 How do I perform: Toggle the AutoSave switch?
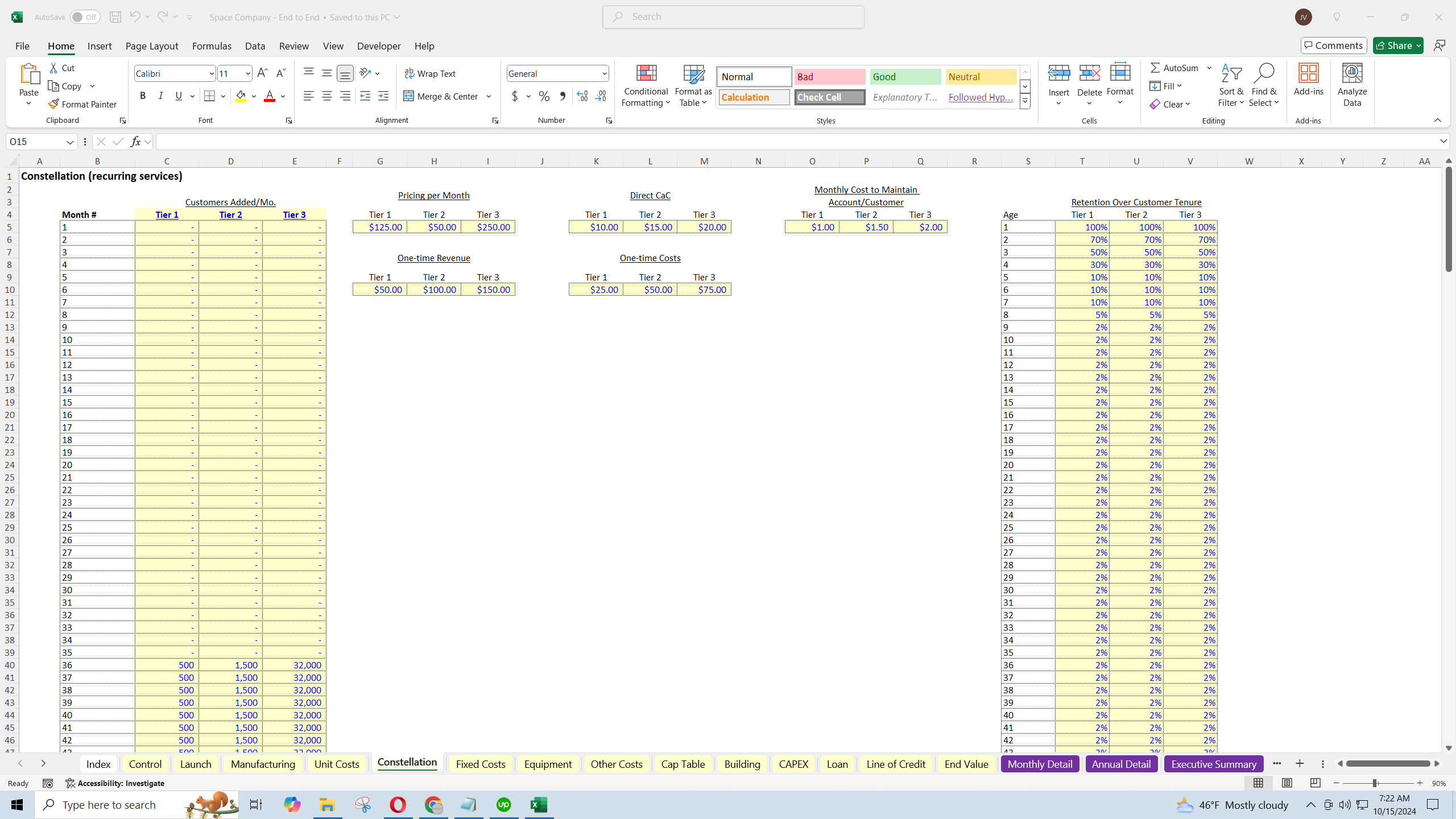[x=85, y=17]
